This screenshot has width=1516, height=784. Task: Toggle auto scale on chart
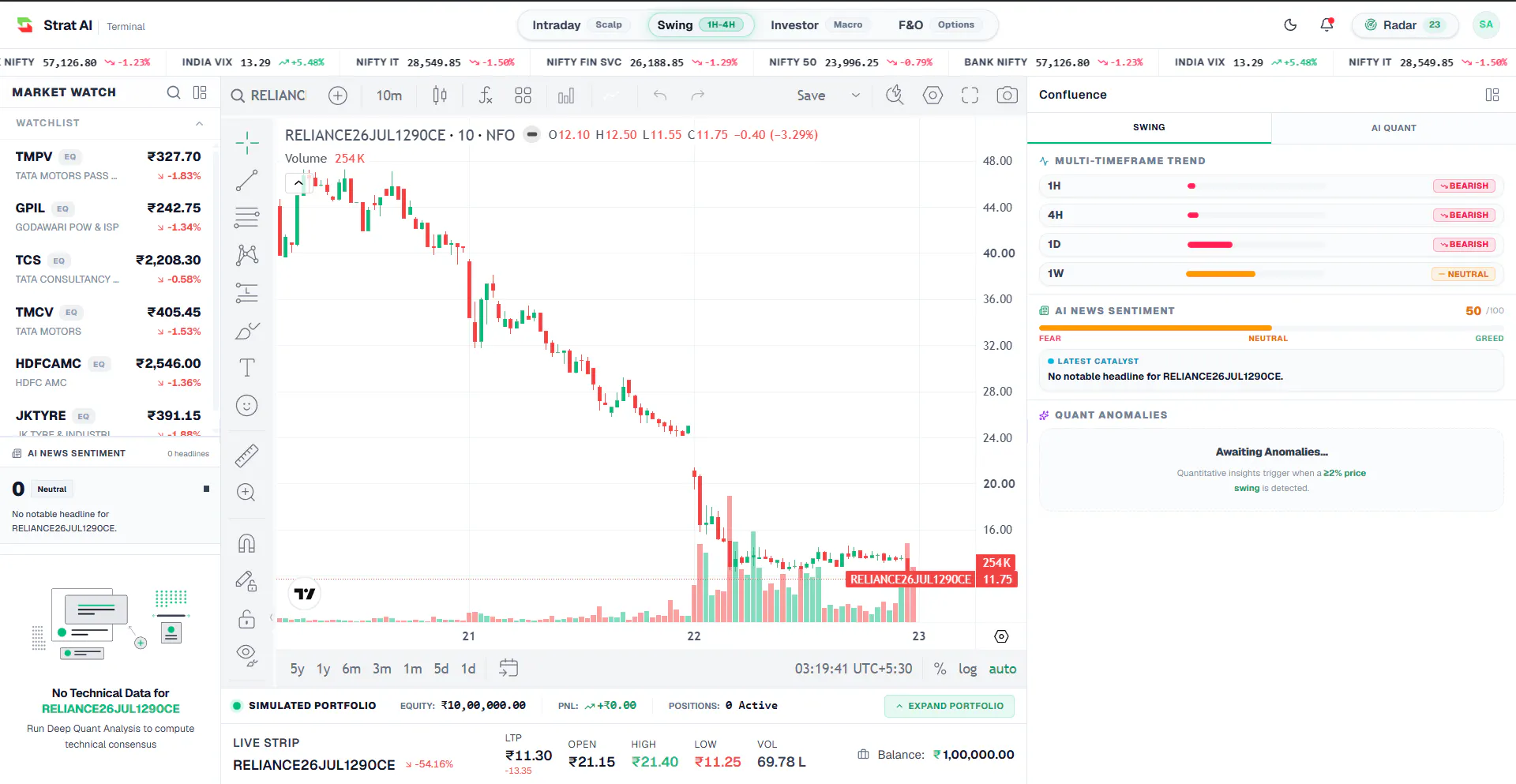[1003, 669]
